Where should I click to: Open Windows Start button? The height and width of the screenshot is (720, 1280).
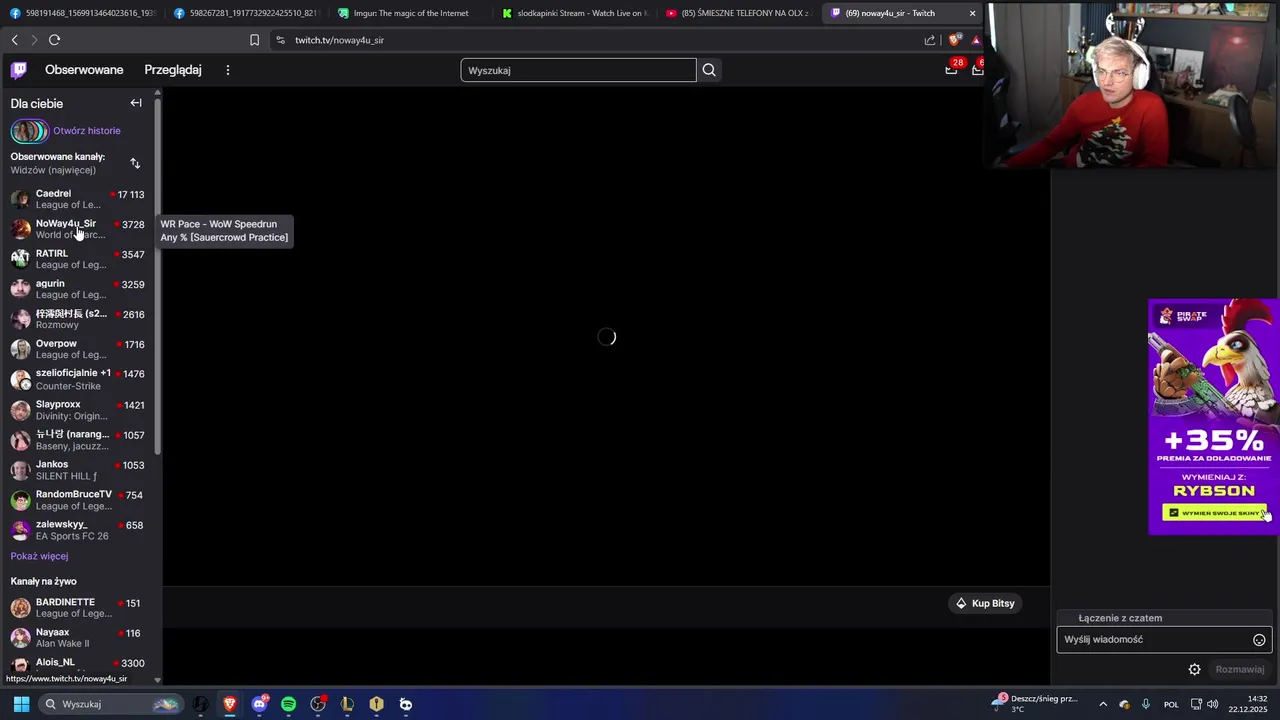pyautogui.click(x=21, y=704)
